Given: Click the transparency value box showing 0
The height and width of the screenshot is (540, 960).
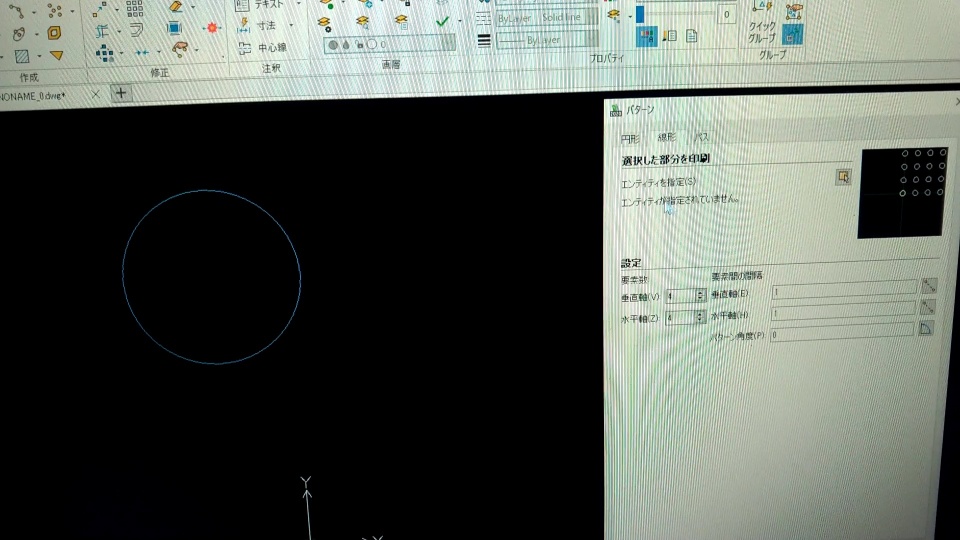Looking at the screenshot, I should [726, 14].
